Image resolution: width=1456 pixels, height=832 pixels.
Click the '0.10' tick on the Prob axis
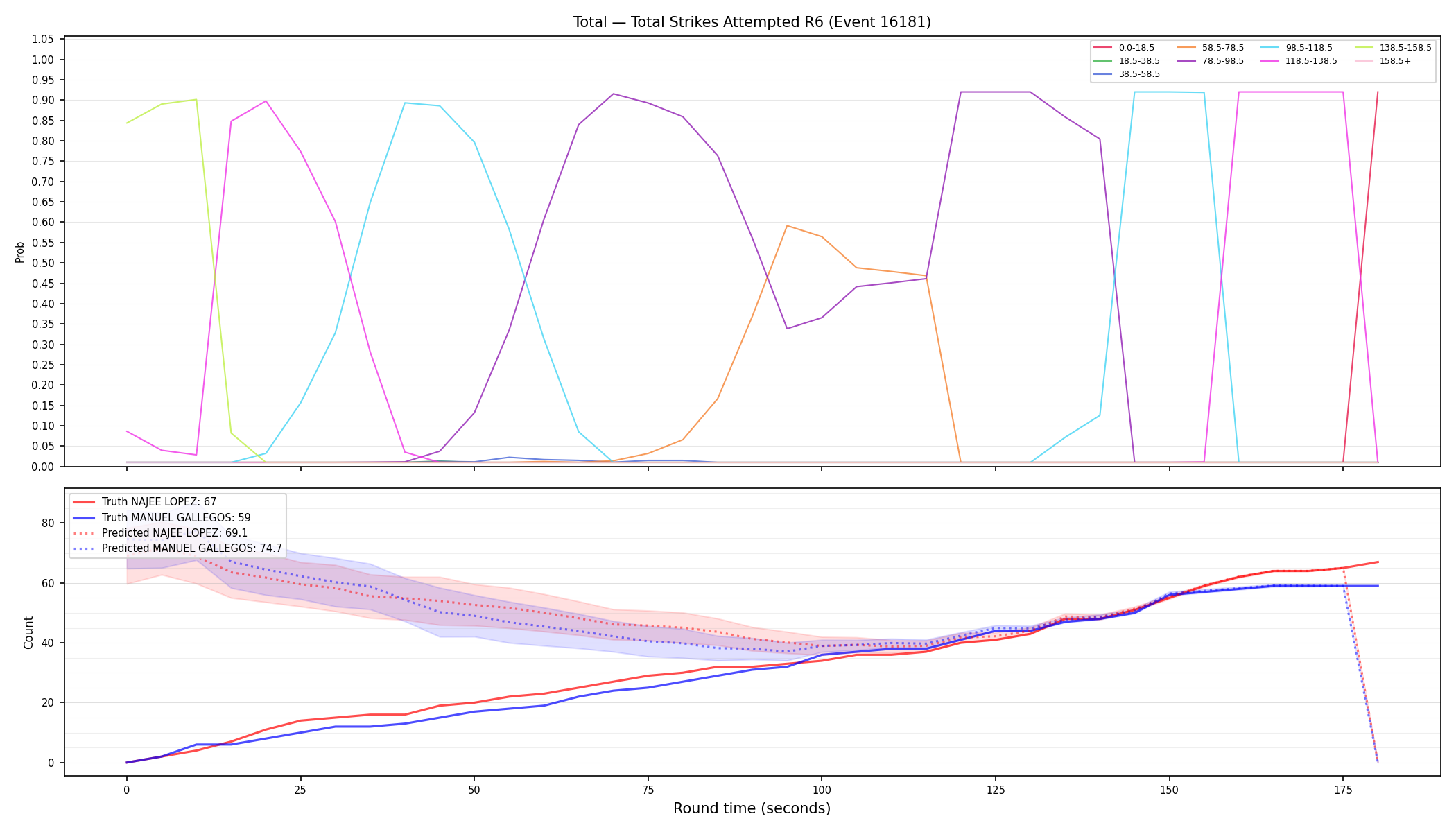tap(43, 426)
